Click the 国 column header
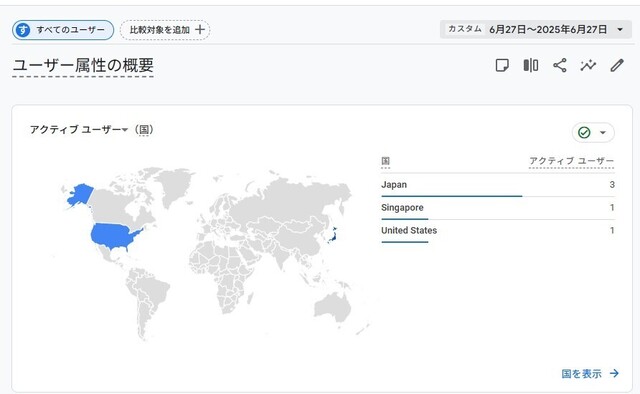The width and height of the screenshot is (640, 394). point(385,161)
